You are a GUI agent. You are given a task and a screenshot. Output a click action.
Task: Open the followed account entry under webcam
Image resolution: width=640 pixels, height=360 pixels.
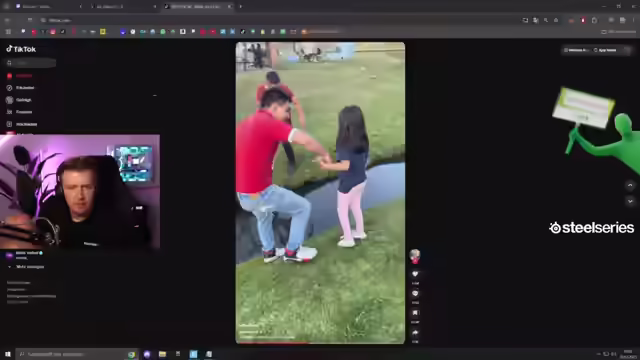(x=24, y=255)
